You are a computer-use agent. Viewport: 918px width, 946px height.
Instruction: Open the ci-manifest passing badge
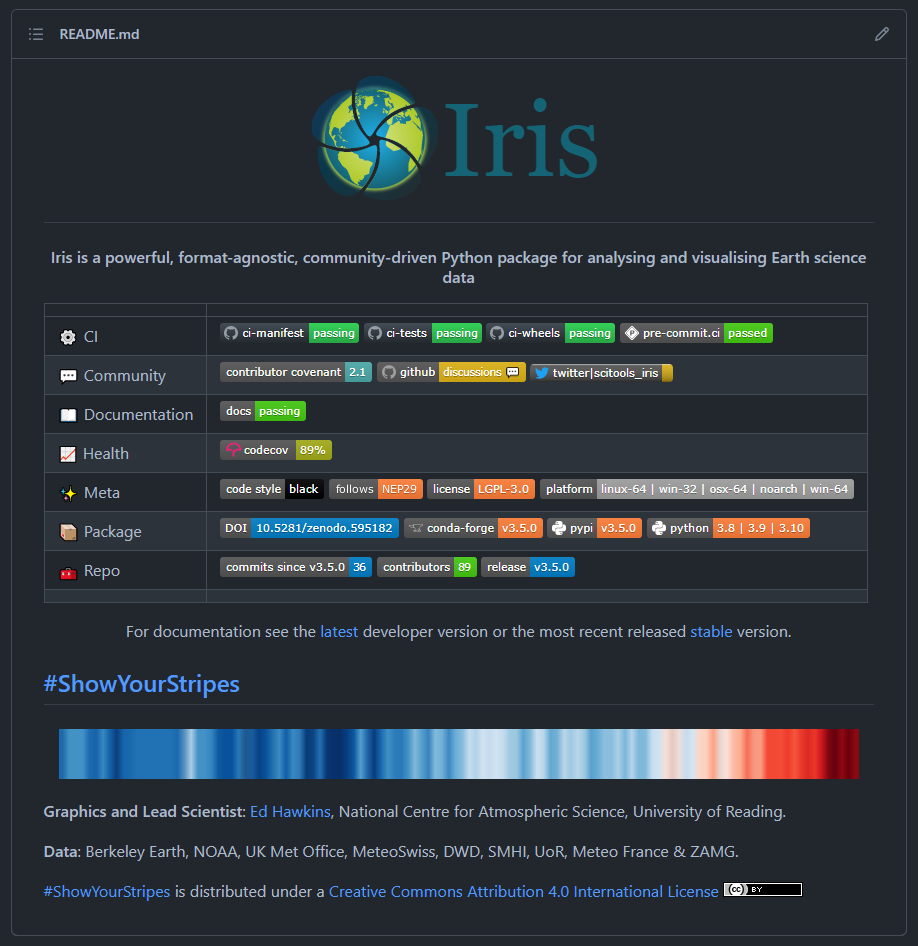290,333
